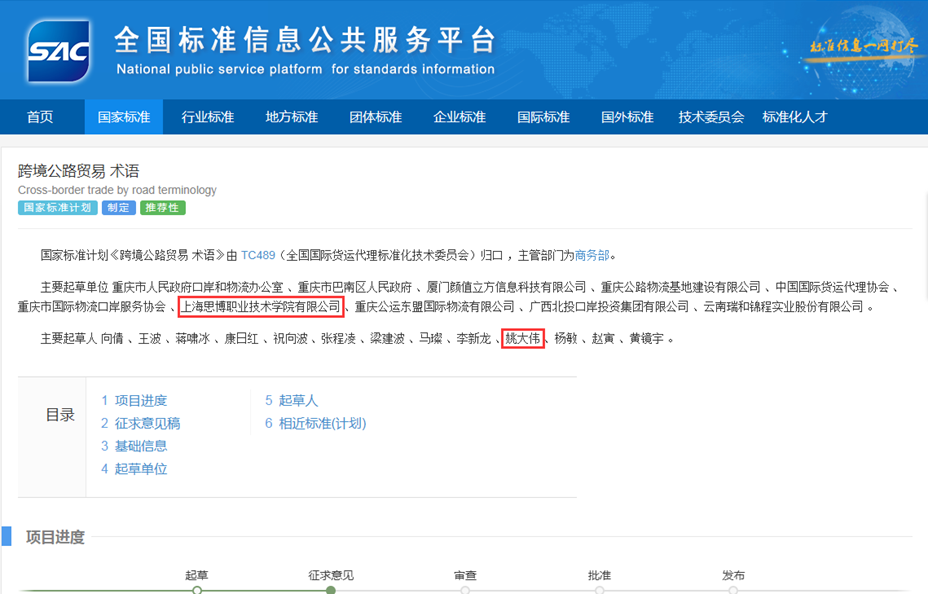Open the 标准化人才 tab

tap(795, 117)
